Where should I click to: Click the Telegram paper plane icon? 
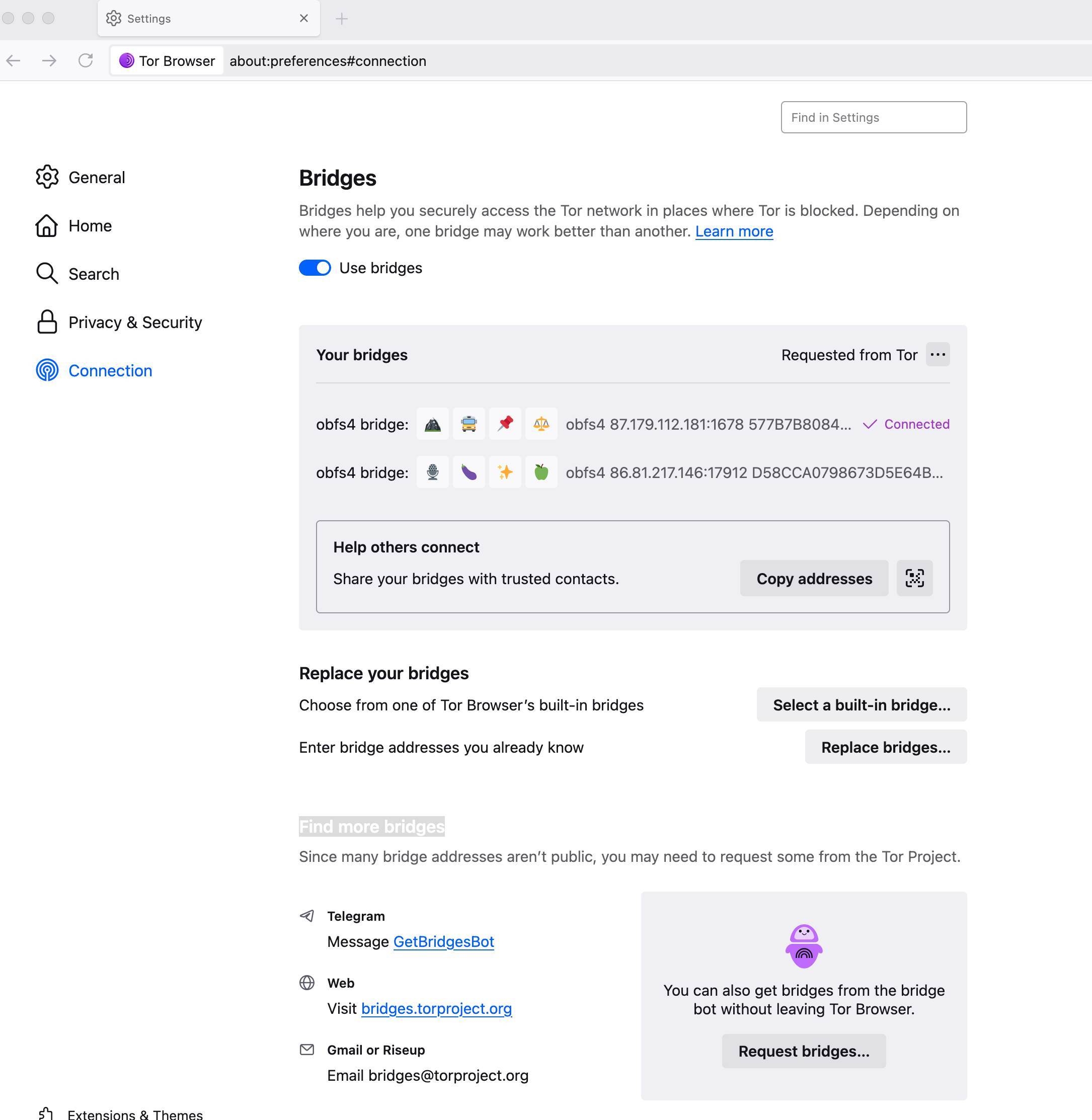click(x=307, y=915)
